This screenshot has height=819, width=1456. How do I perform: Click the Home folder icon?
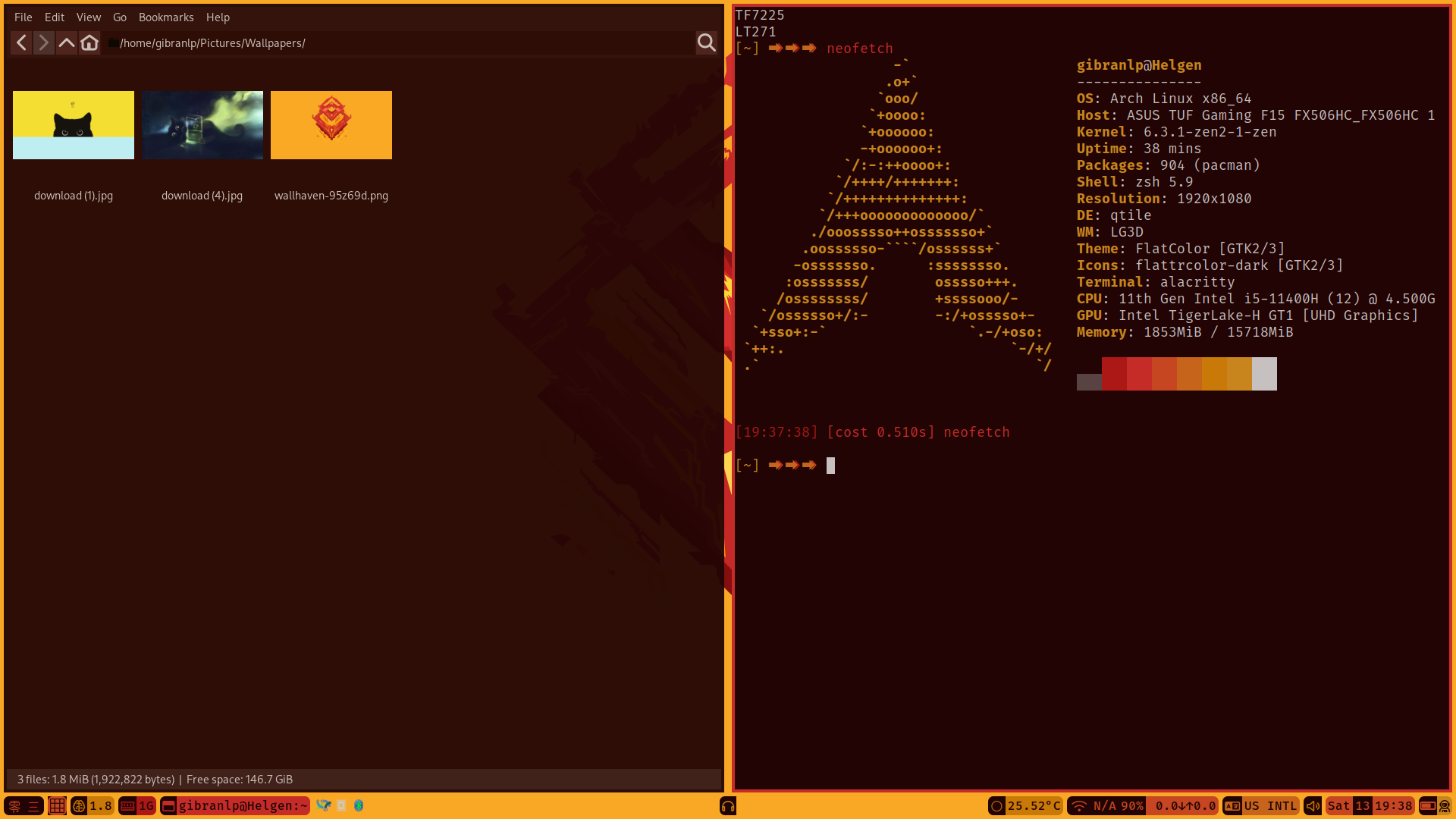click(x=89, y=43)
